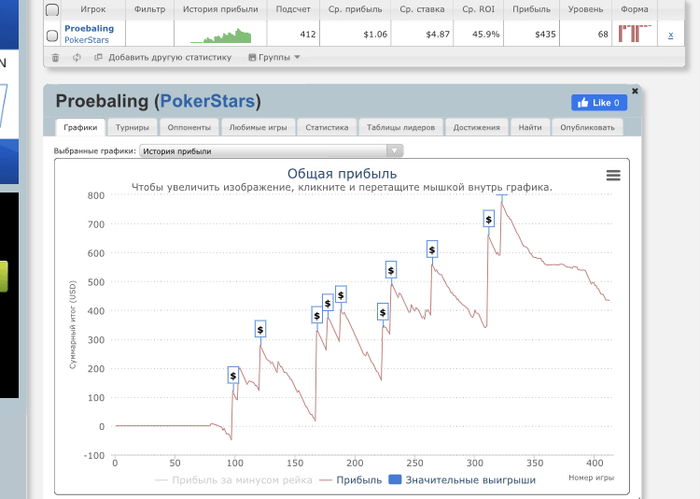Expand the 'Группы' dropdown menu
Screen dimensions: 700x499
274,57
